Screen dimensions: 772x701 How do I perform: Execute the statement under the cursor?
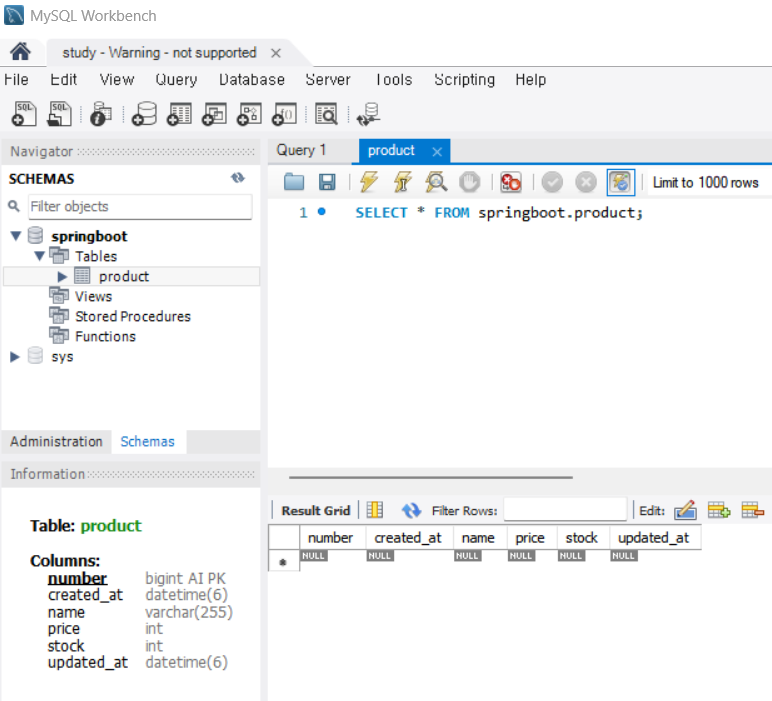click(402, 182)
